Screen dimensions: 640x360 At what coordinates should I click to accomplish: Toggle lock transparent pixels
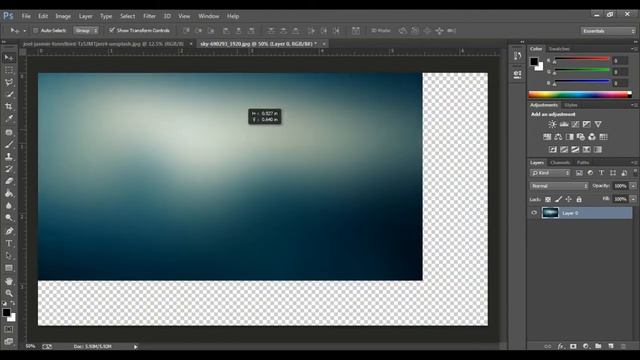(548, 199)
